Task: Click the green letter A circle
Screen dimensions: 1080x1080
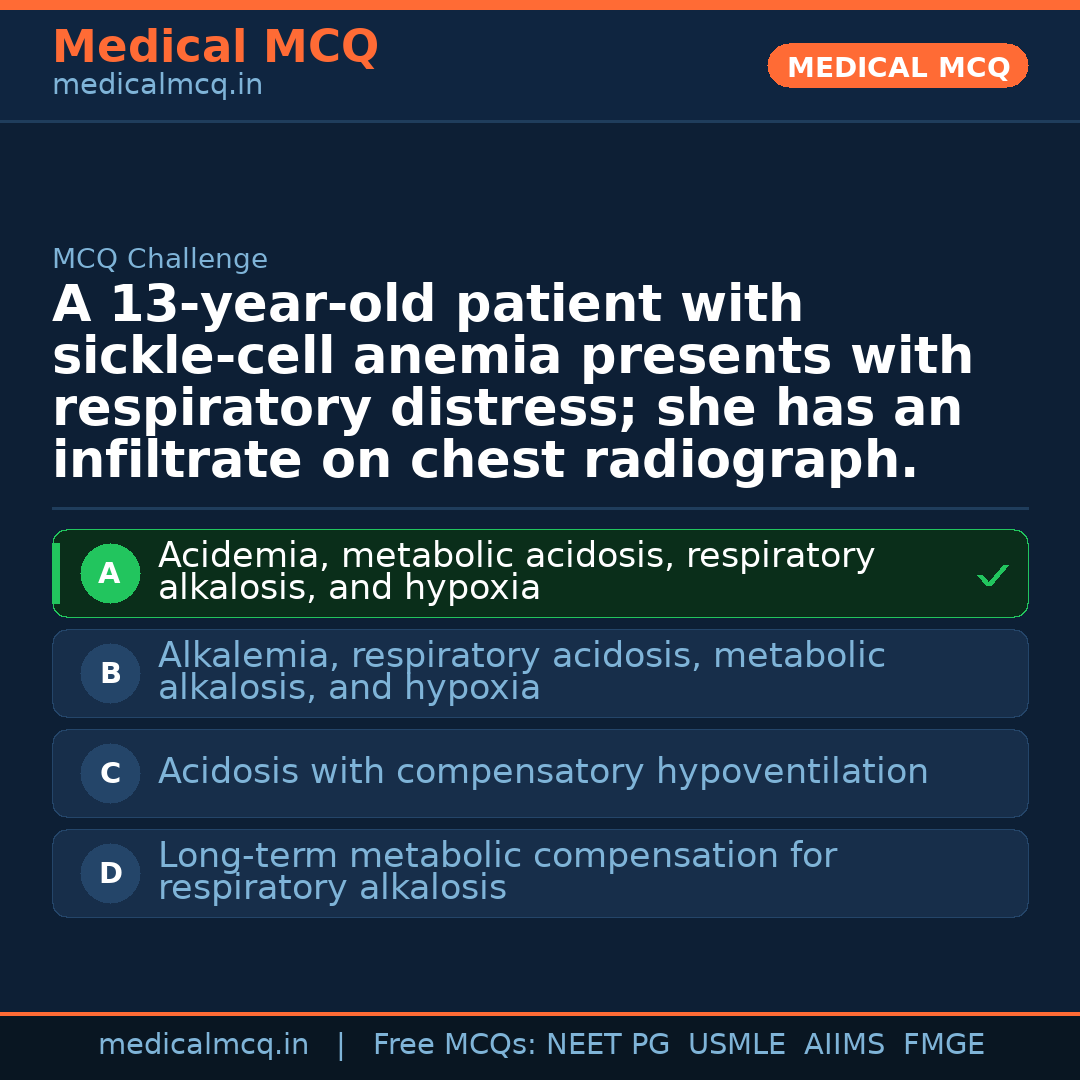Action: [110, 574]
